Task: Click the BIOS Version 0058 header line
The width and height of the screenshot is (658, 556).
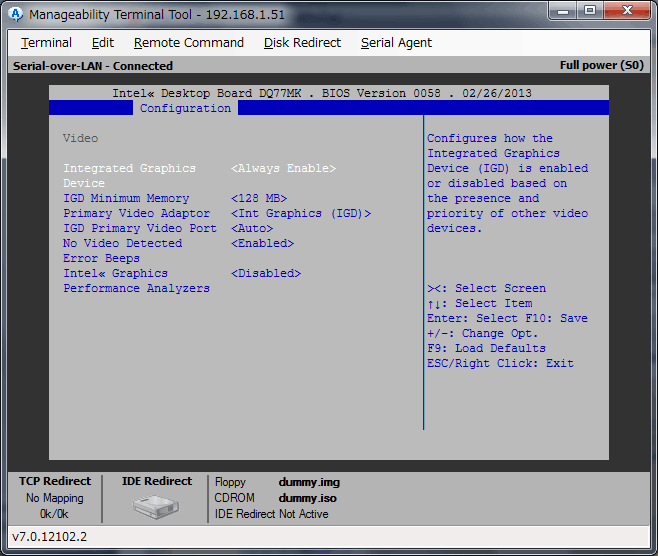Action: (322, 93)
